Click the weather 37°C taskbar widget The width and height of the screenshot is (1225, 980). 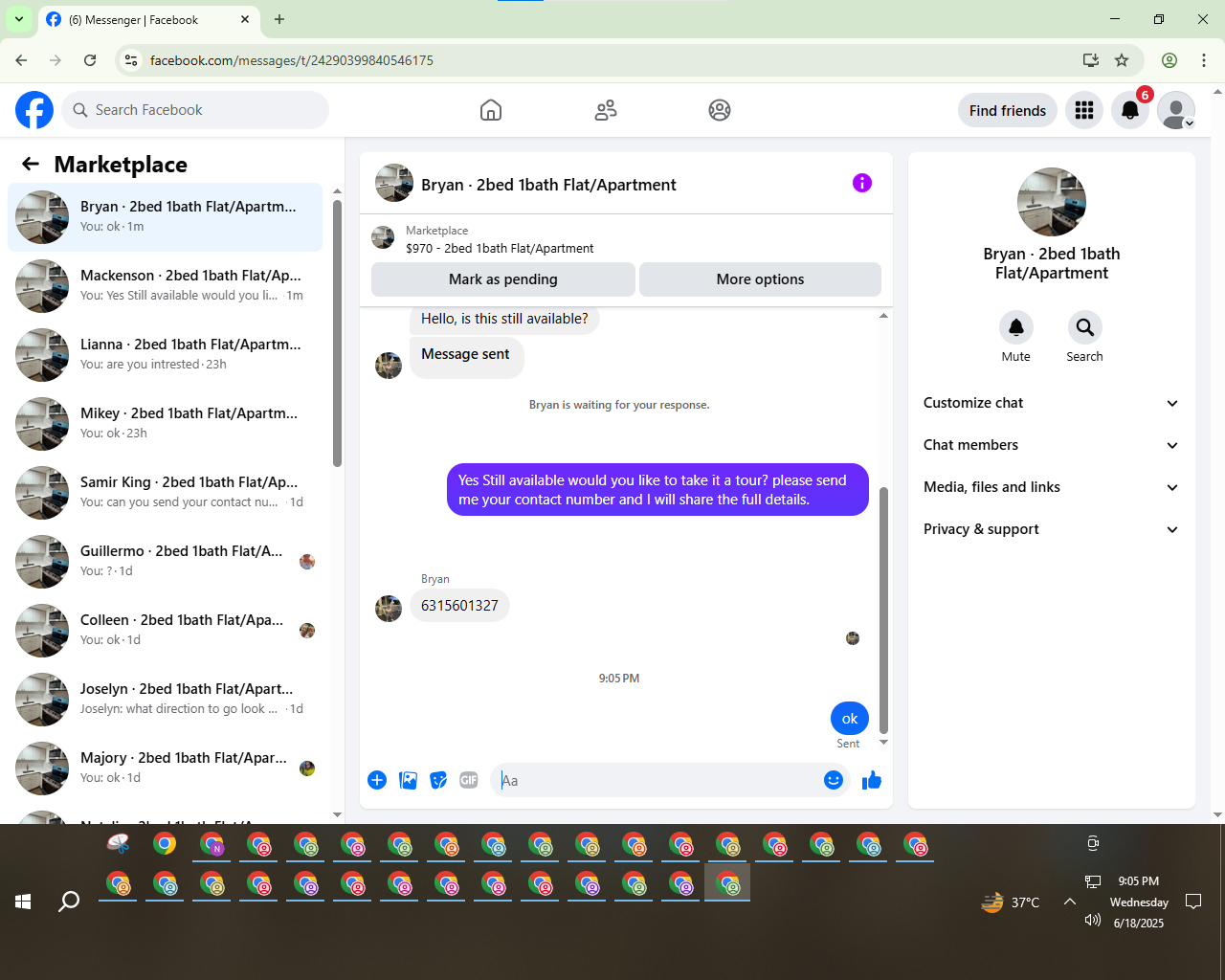click(x=1011, y=902)
